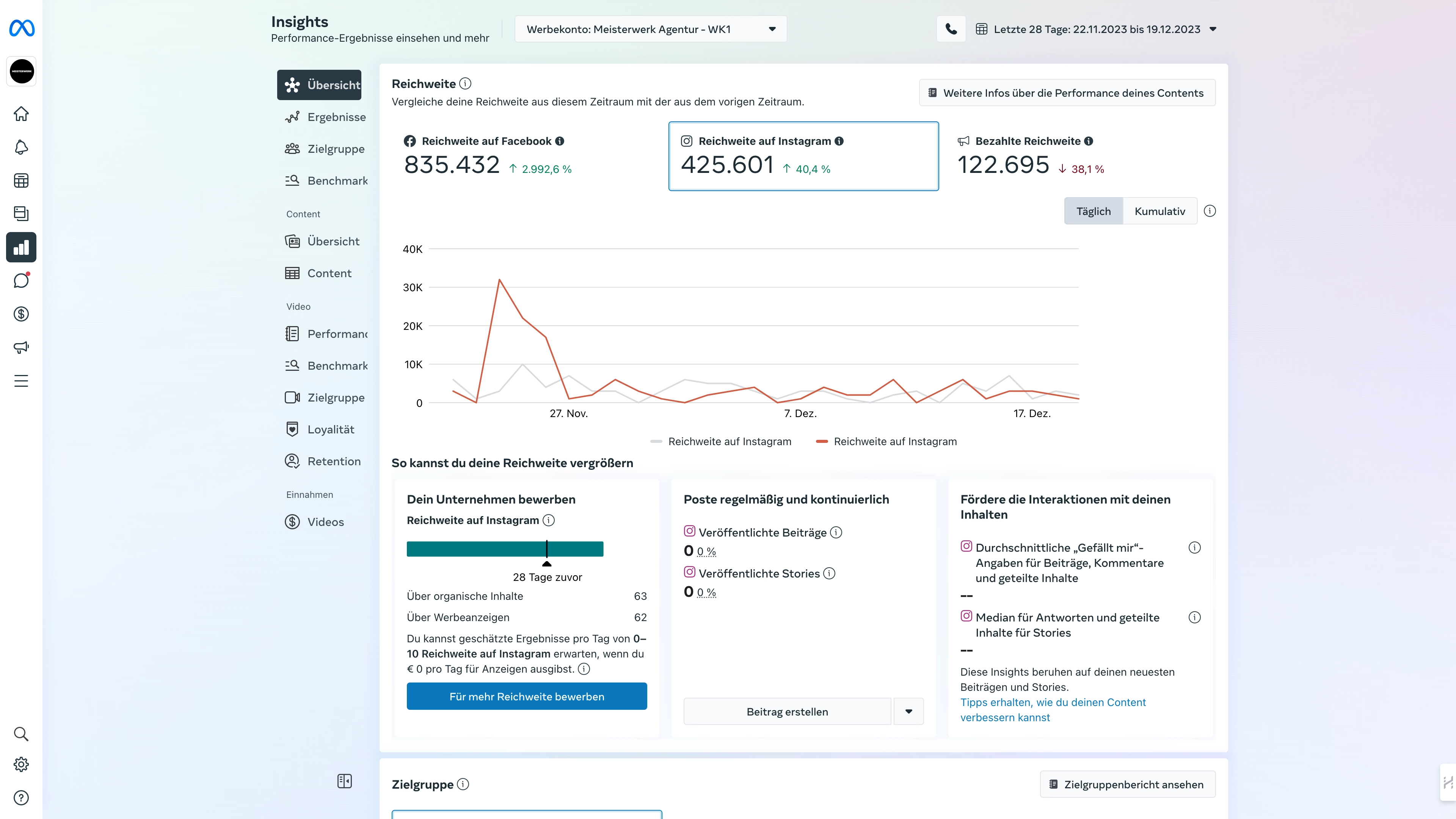1456x819 pixels.
Task: Click the red Reichweite auf Instagram legend
Action: [886, 441]
